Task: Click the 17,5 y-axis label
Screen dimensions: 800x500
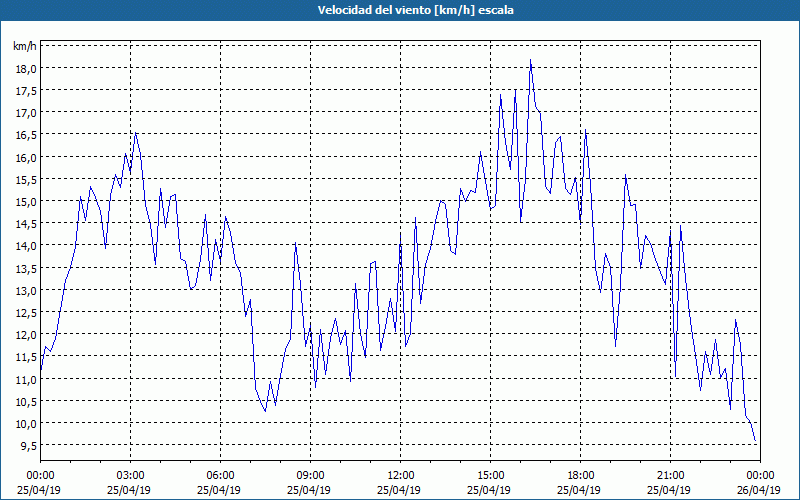Action: [28, 91]
